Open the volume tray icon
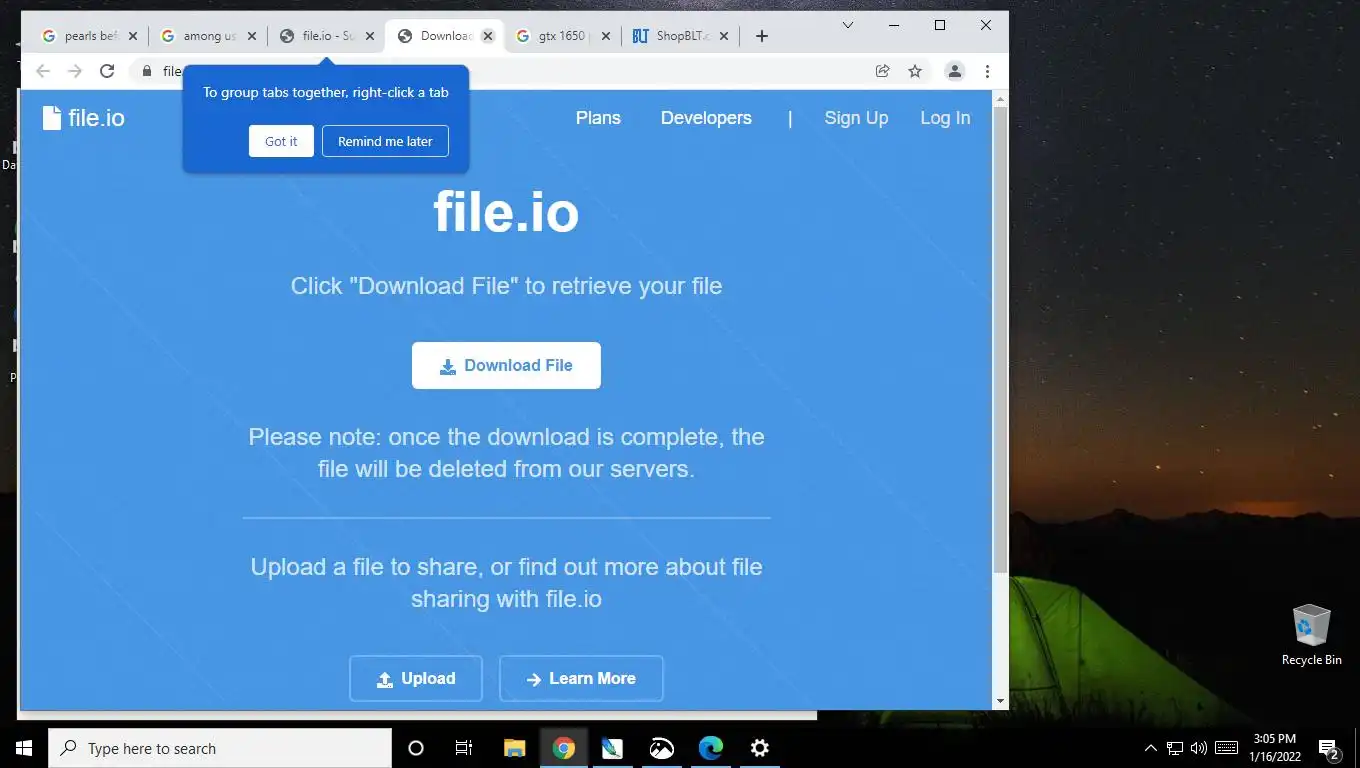Screen dimensions: 1360x768 (1198, 748)
